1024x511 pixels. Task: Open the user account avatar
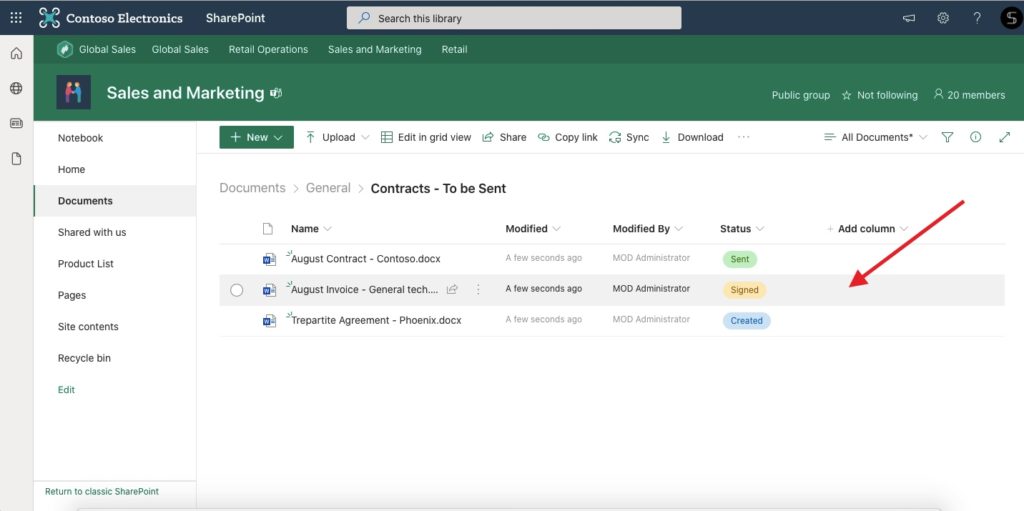click(1010, 18)
